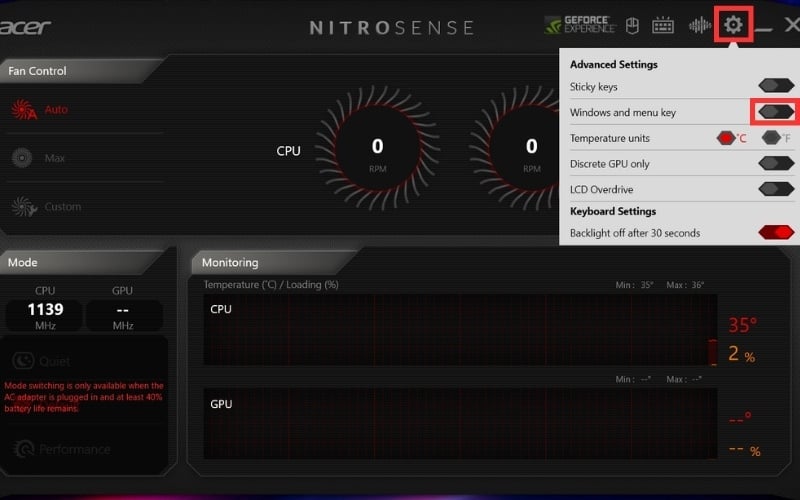Enable the LCD Overdrive switch

(776, 189)
